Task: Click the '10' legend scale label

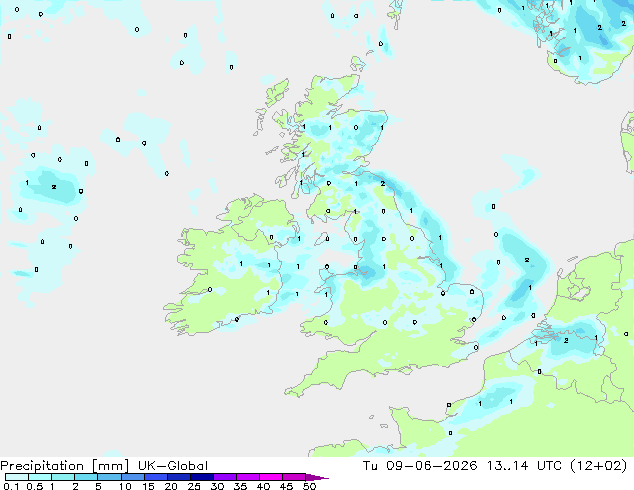Action: 125,486
